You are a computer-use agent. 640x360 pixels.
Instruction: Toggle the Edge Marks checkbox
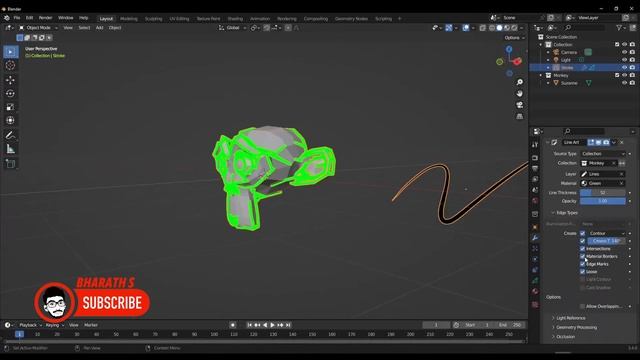point(582,264)
